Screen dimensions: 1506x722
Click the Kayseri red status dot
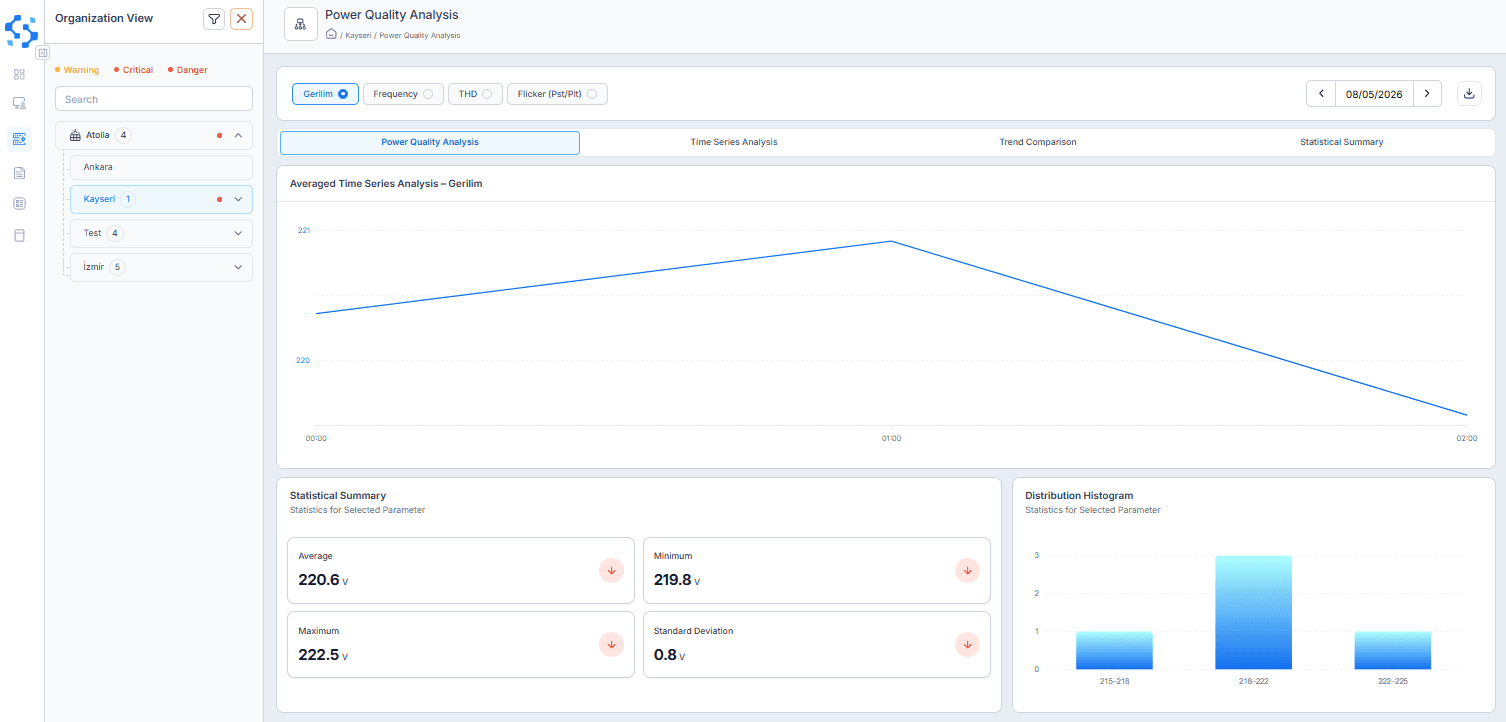[219, 199]
